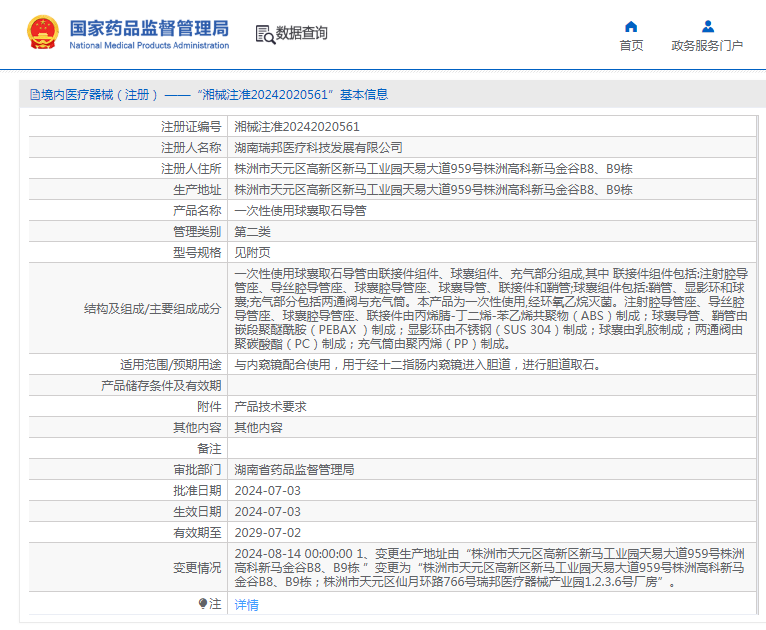
Task: Open the 数据查询 search icon
Action: coord(265,34)
